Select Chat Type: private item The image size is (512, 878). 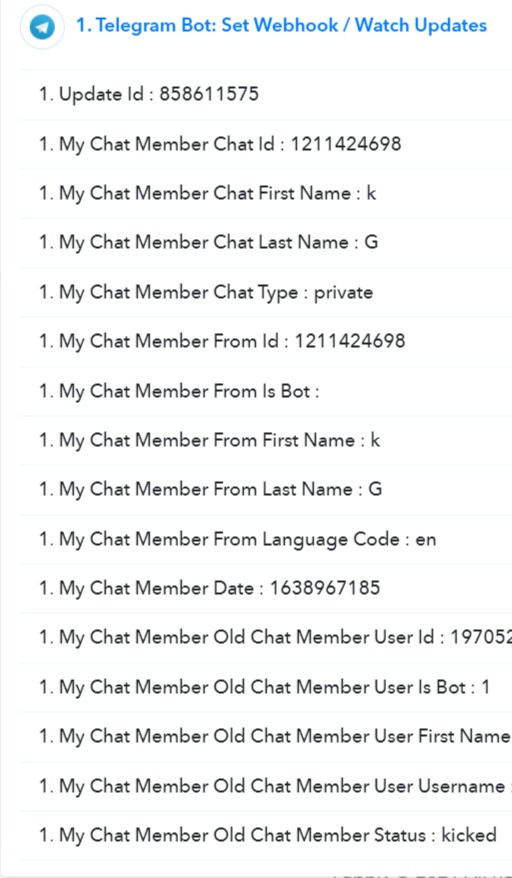click(x=266, y=292)
